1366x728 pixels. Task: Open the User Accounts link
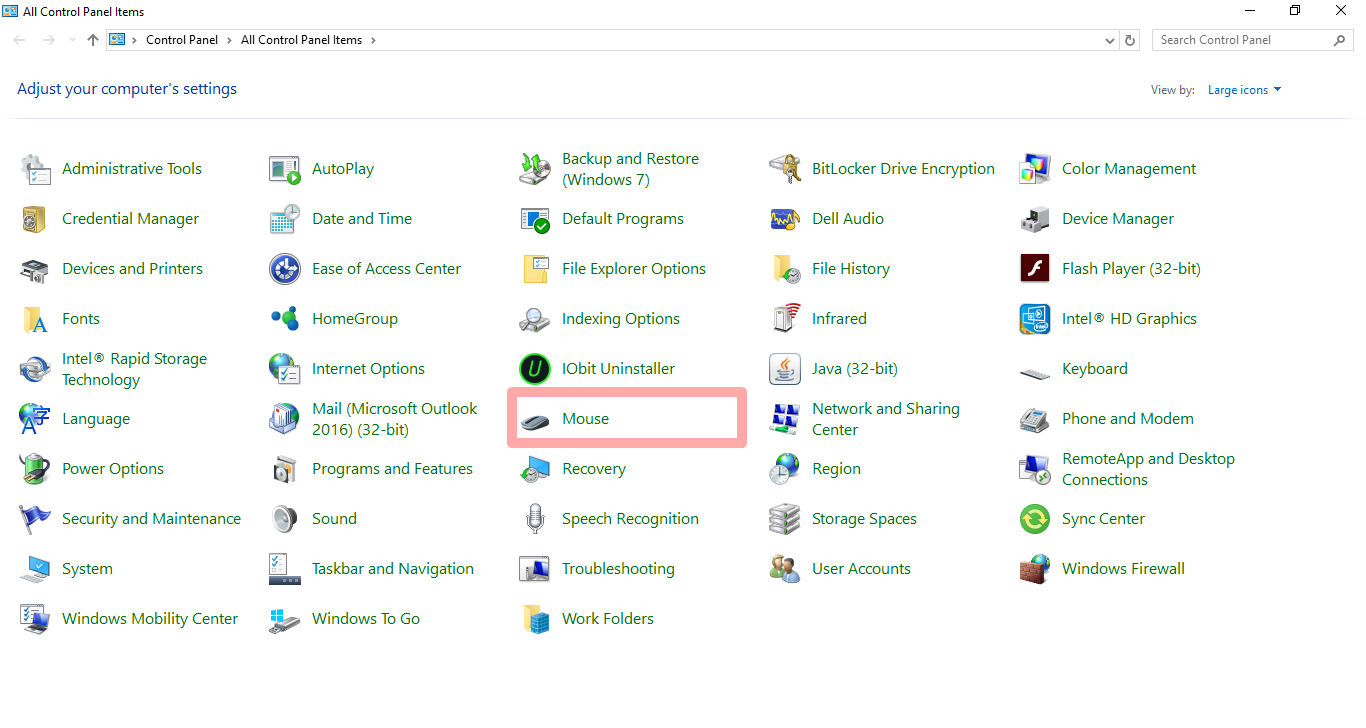pyautogui.click(x=861, y=569)
